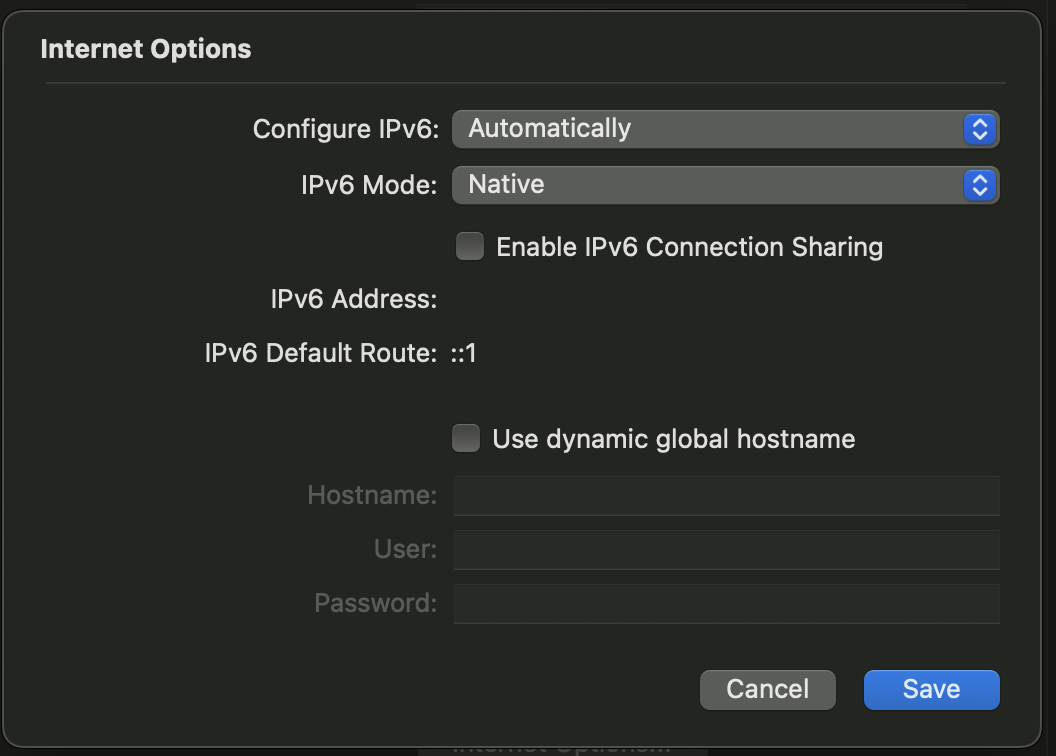Open the Configure IPv6 dropdown

pos(708,129)
